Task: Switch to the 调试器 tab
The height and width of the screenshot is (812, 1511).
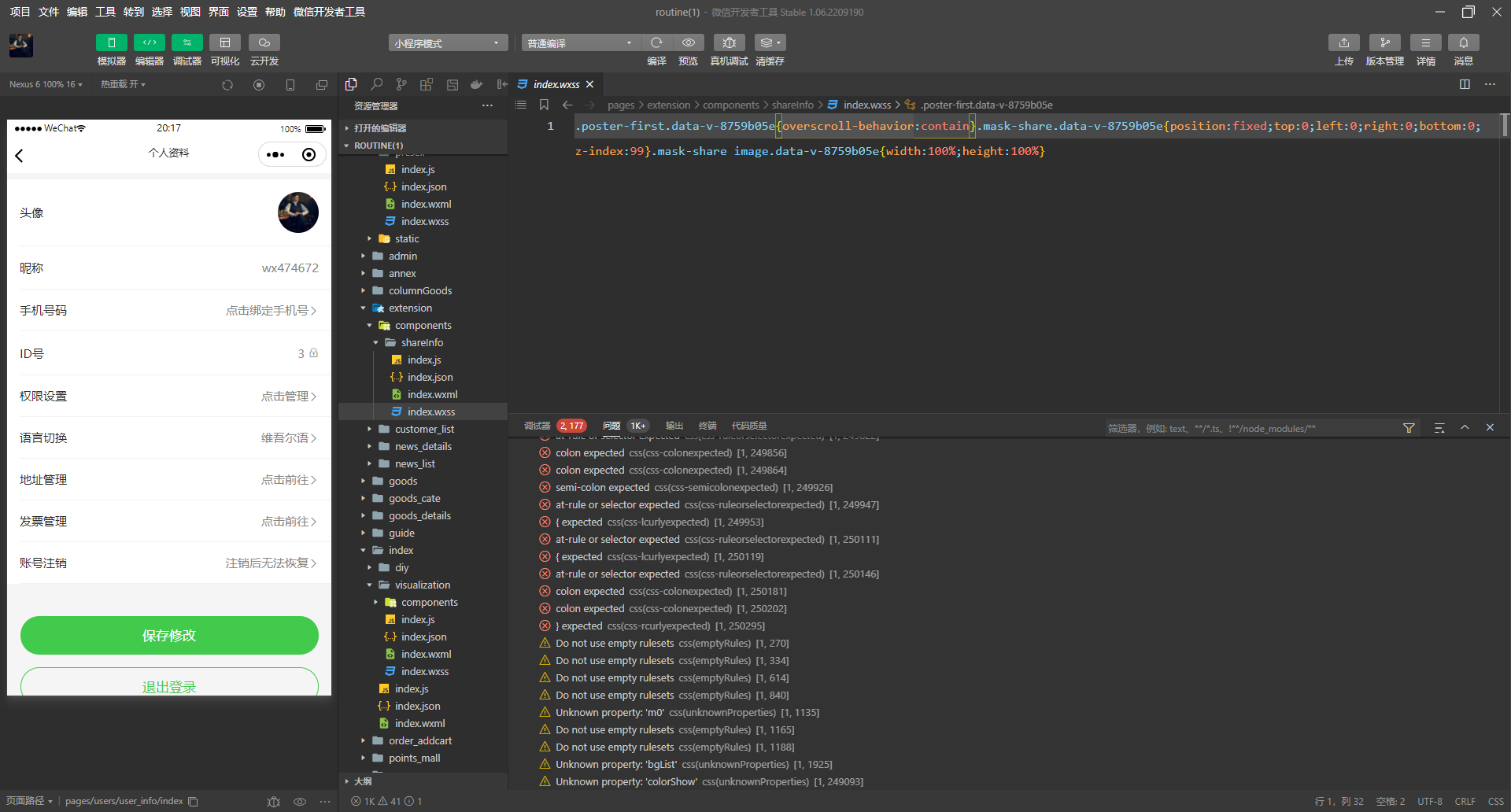Action: (538, 426)
